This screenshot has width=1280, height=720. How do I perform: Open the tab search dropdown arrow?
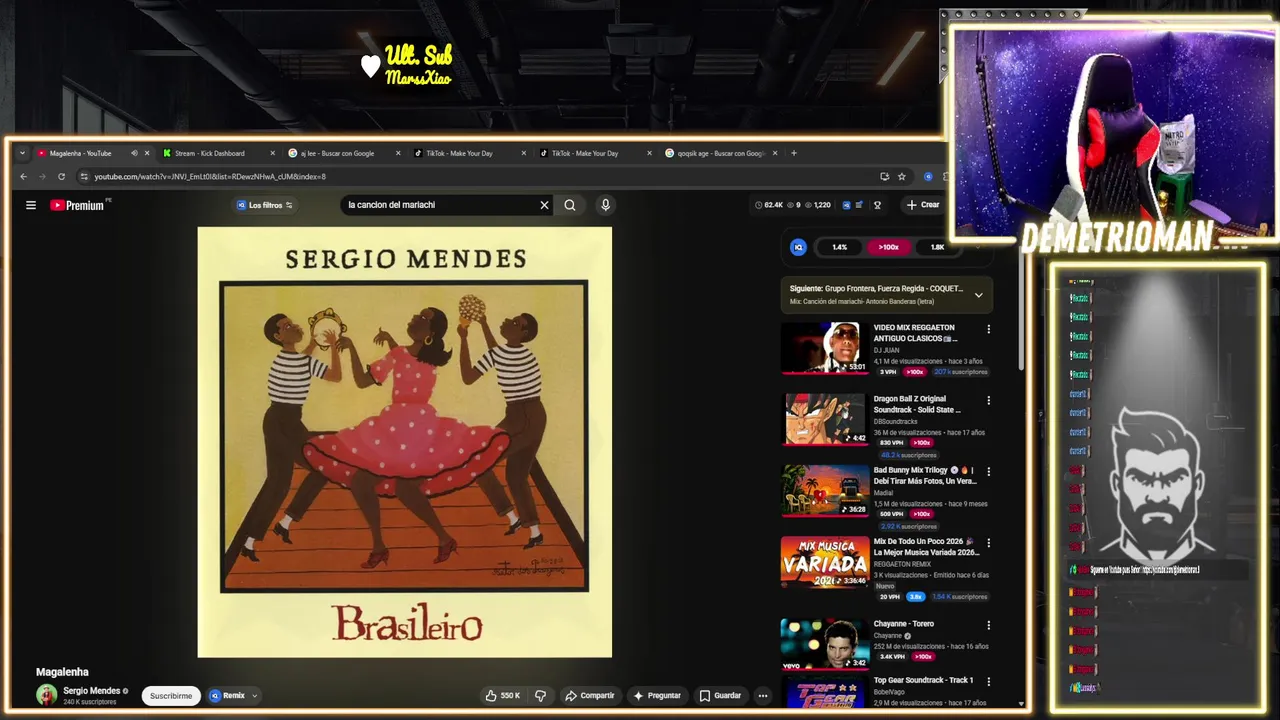pos(22,153)
